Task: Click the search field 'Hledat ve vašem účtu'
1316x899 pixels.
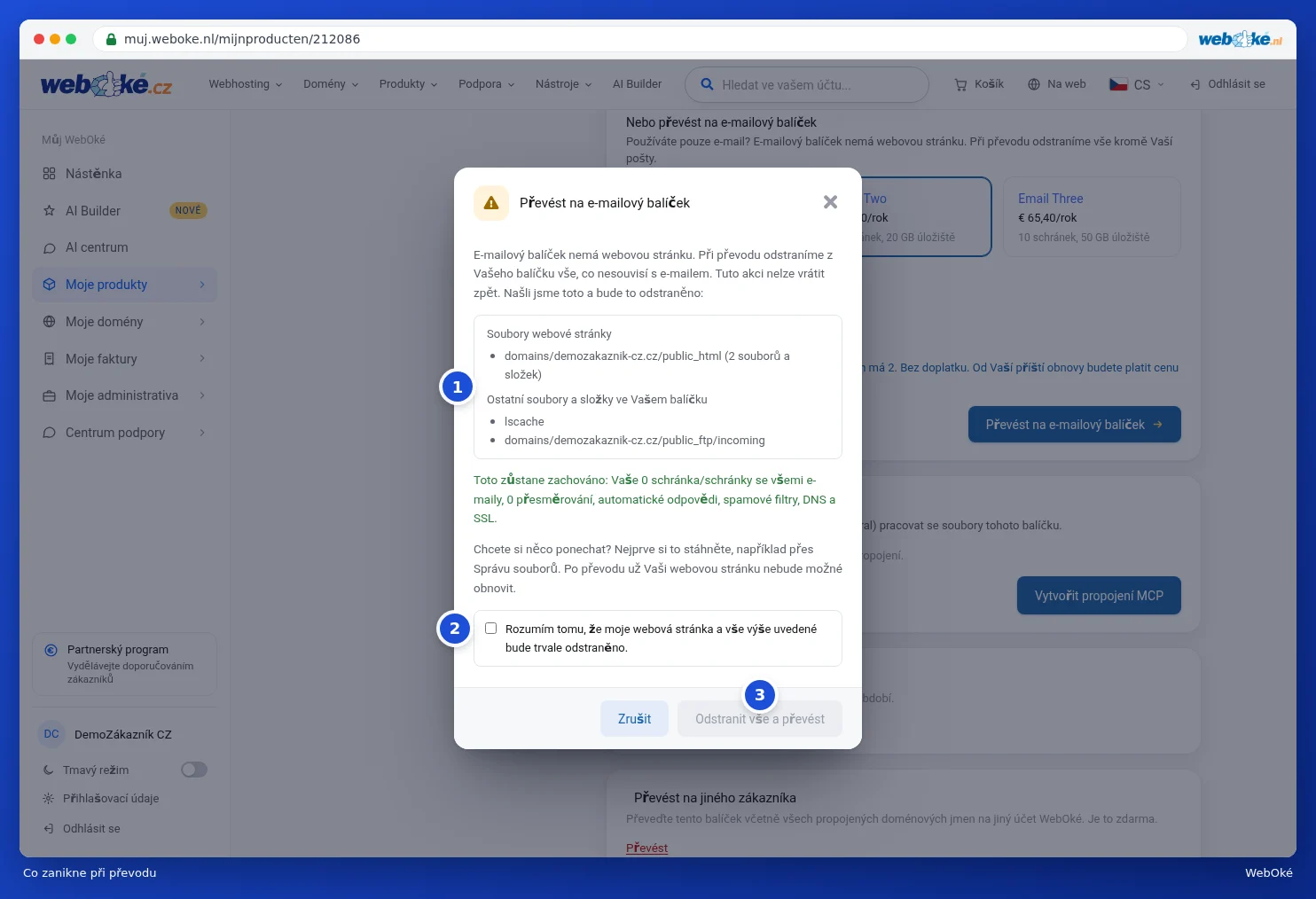Action: 807,85
